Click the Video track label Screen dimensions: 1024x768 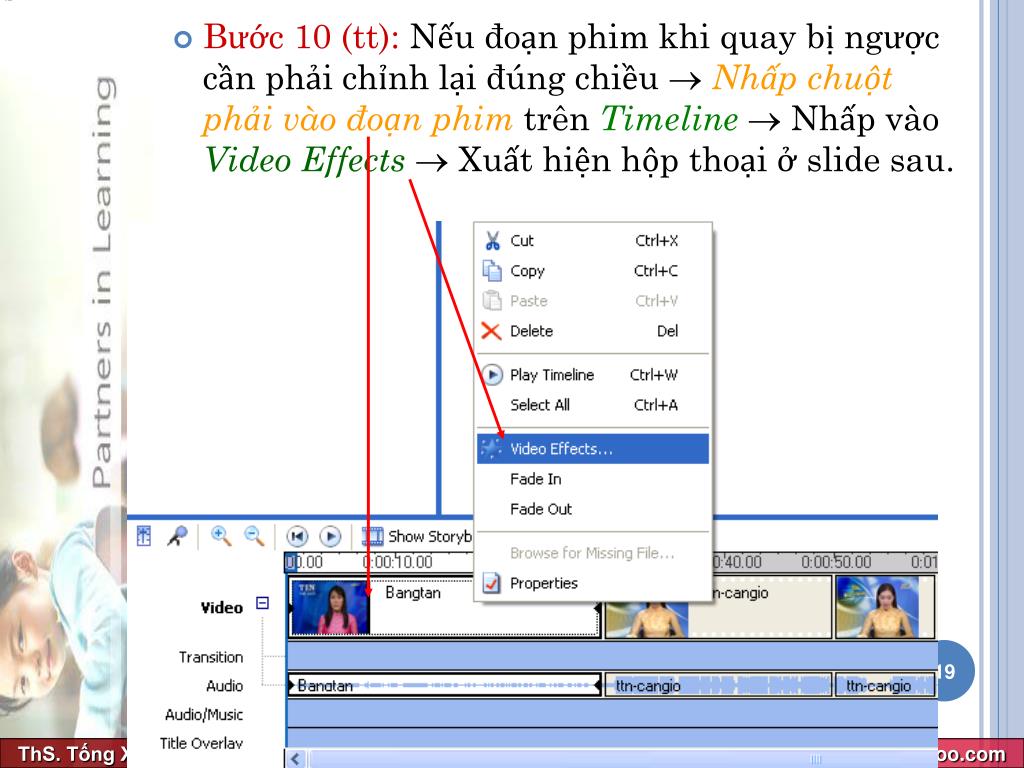[221, 607]
